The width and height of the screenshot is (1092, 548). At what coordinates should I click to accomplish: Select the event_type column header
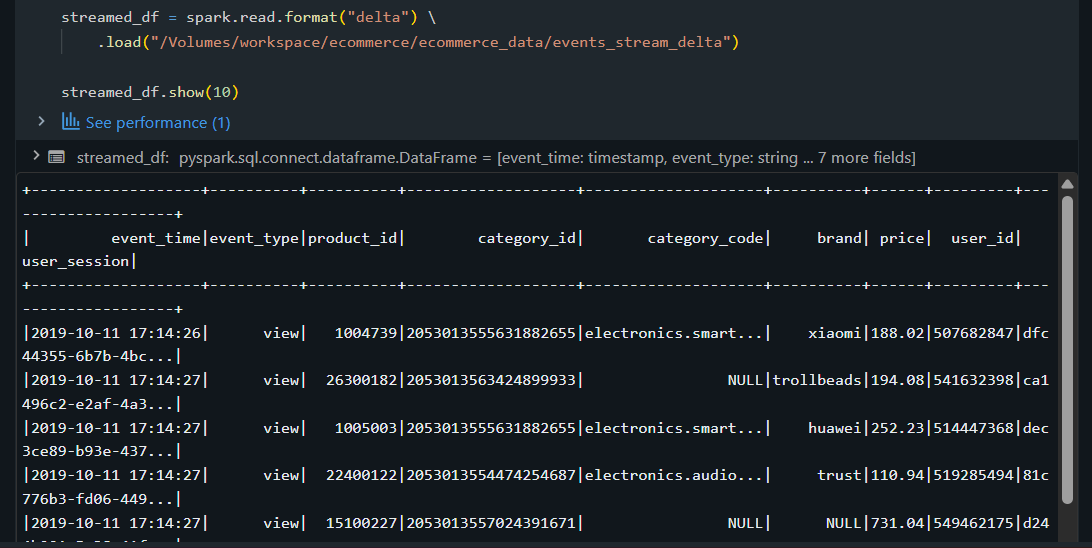(x=254, y=238)
